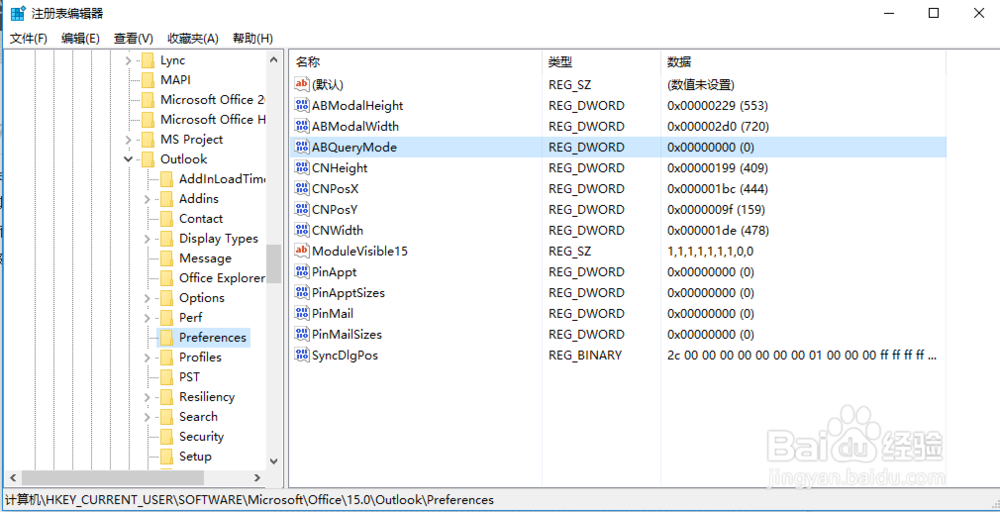Click the CNPosX DWORD icon

click(x=302, y=189)
